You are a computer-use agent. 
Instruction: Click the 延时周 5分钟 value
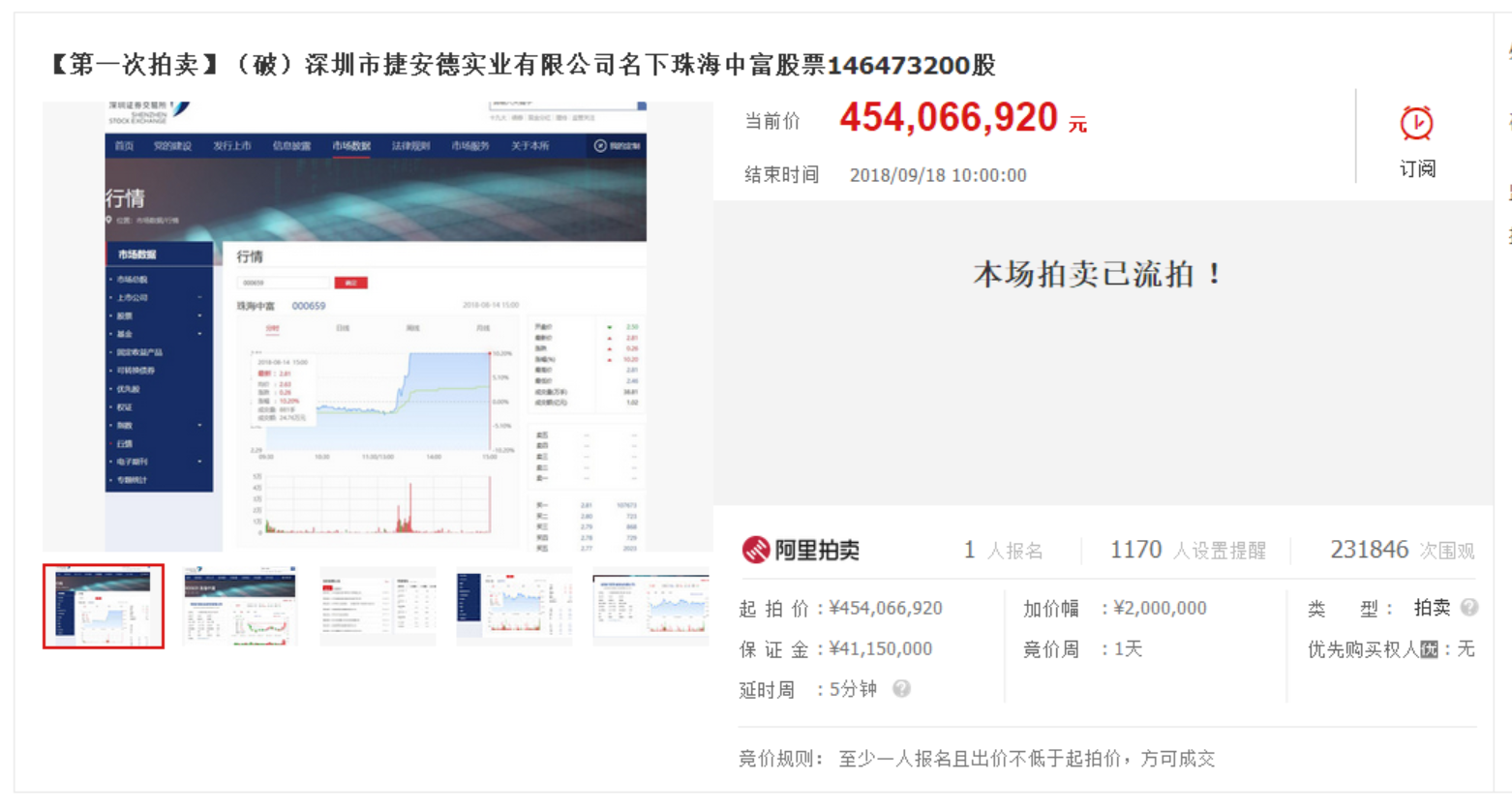pyautogui.click(x=852, y=690)
